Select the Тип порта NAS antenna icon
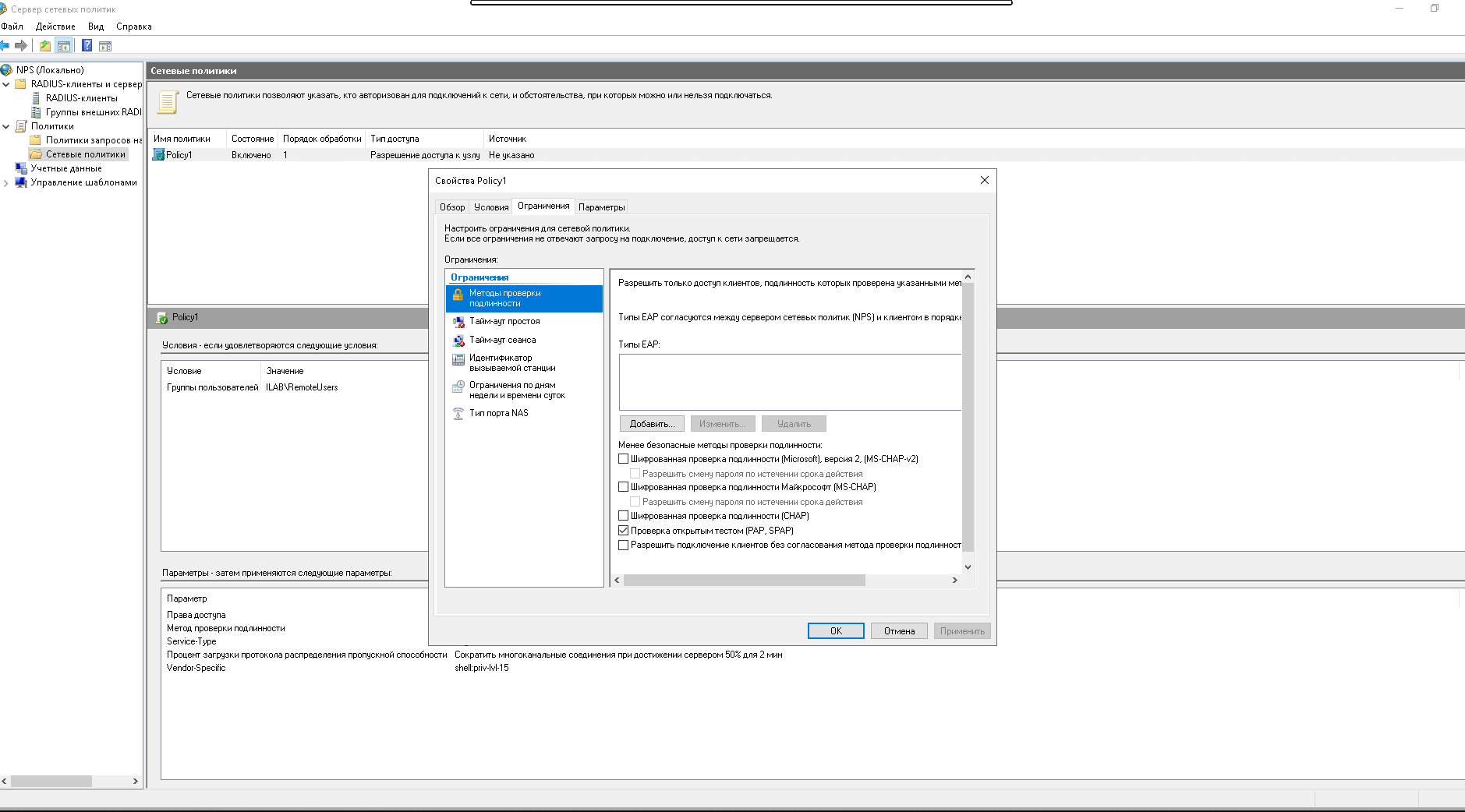Screen dimensions: 1465x812 coord(458,414)
